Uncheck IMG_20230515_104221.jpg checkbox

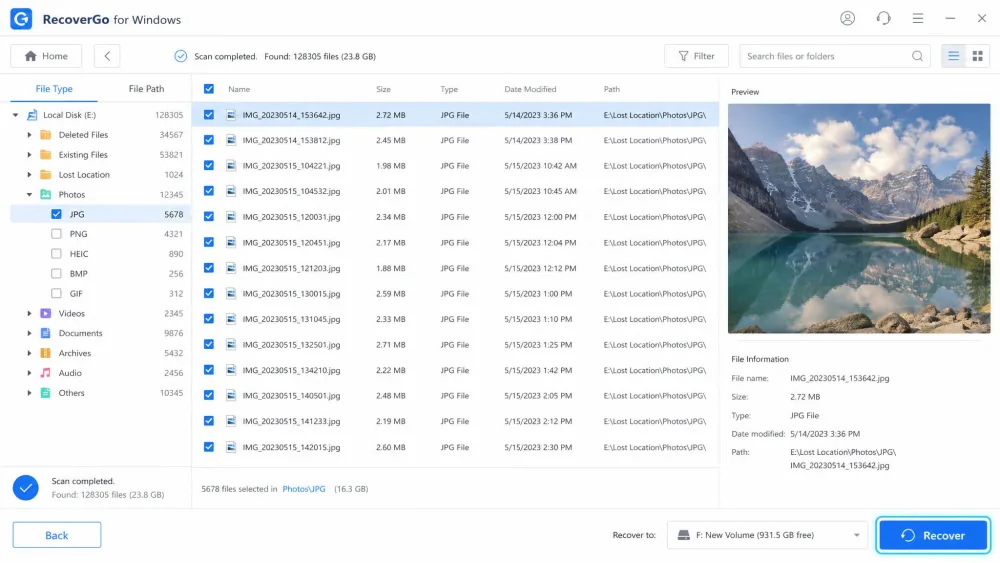(x=209, y=166)
